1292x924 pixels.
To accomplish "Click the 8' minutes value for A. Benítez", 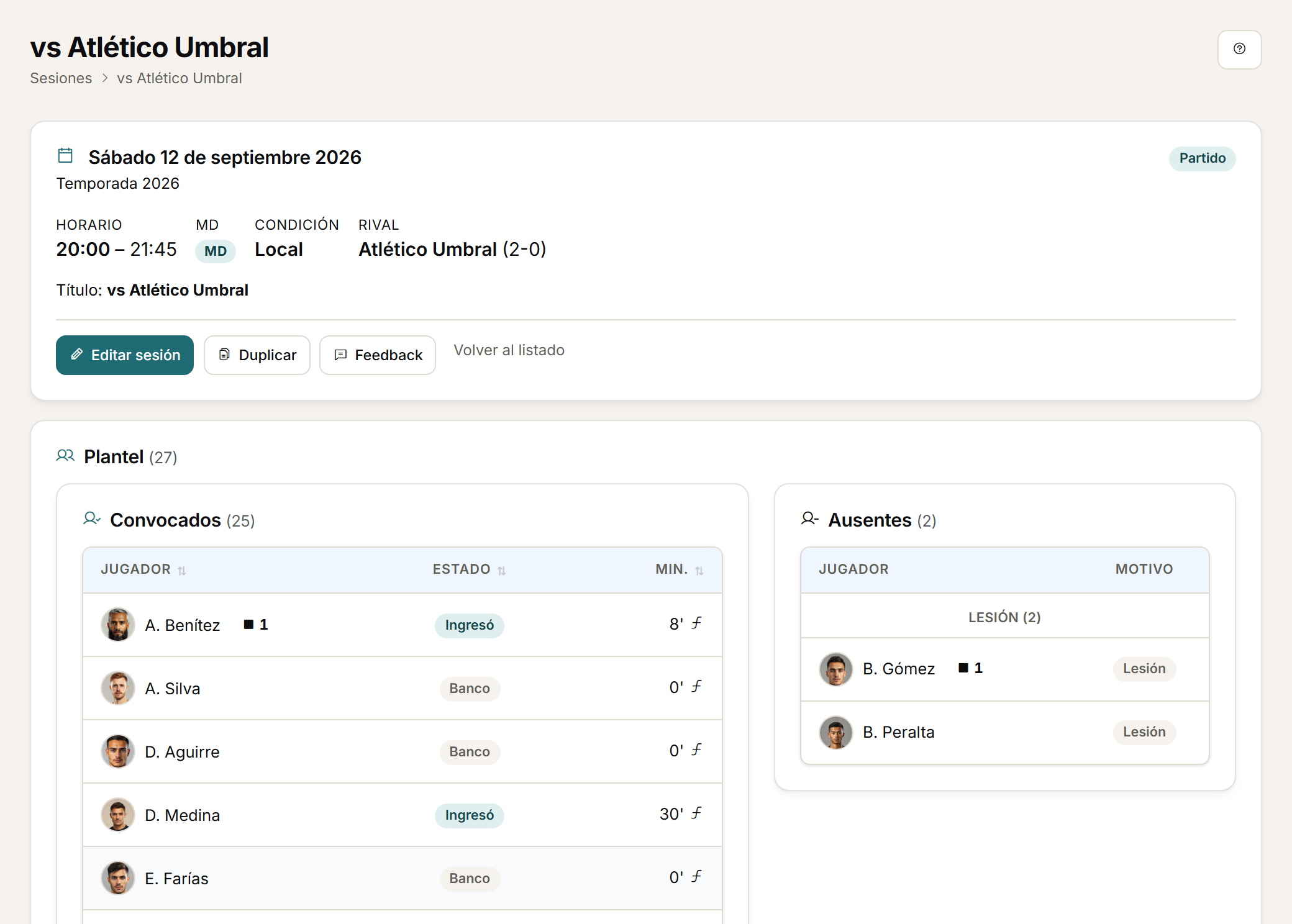I will (x=676, y=624).
